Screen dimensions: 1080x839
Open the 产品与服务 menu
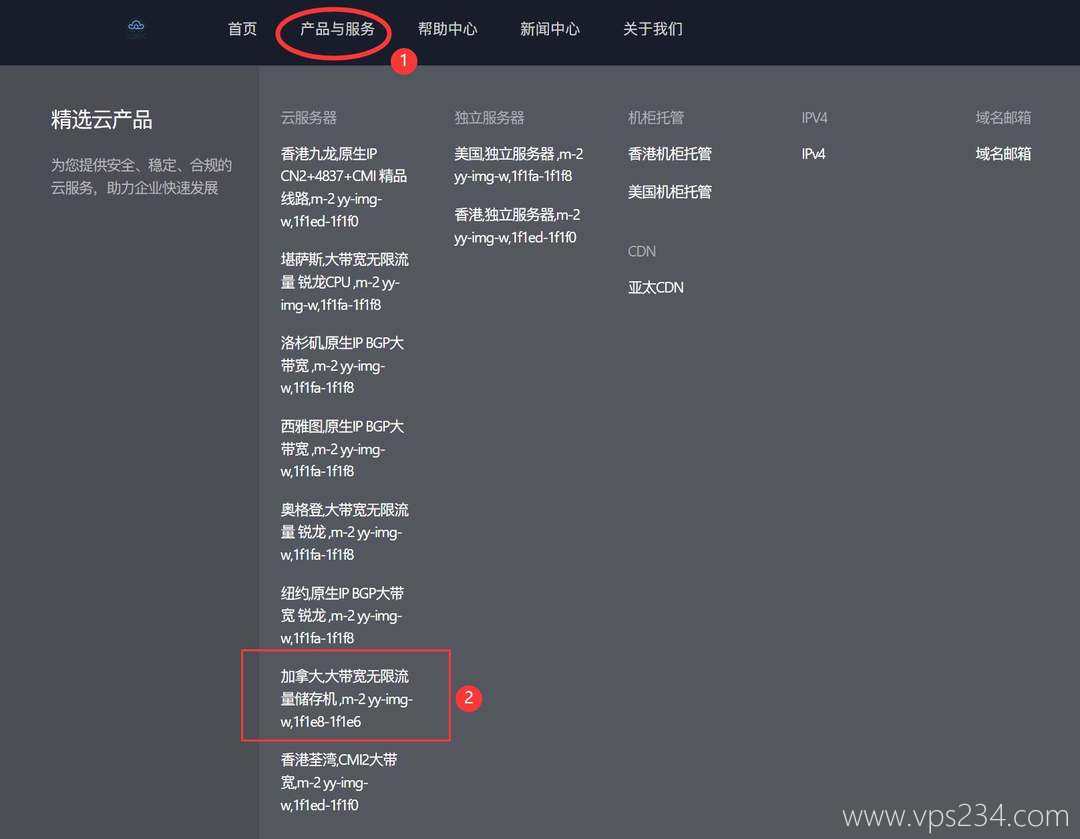coord(338,29)
